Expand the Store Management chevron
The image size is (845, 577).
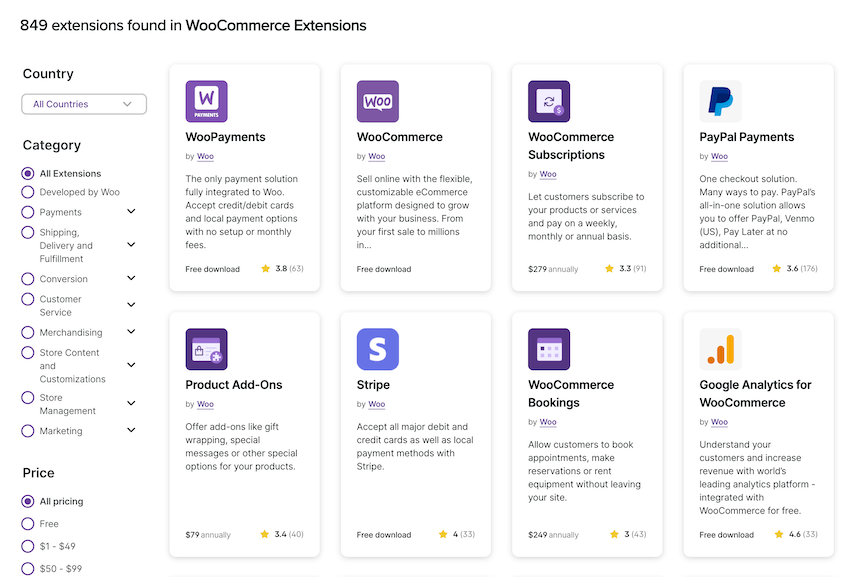pyautogui.click(x=131, y=403)
